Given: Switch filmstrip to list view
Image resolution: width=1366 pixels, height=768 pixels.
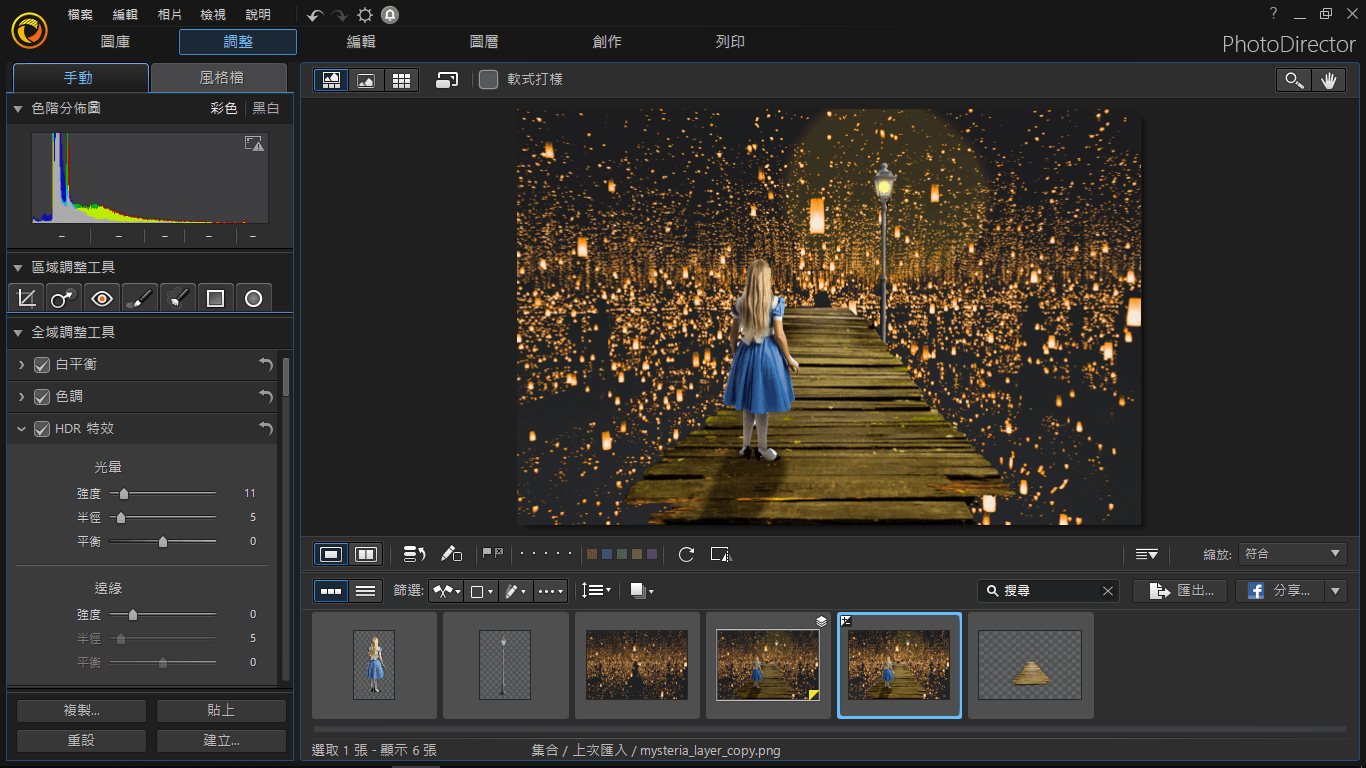Looking at the screenshot, I should 366,591.
